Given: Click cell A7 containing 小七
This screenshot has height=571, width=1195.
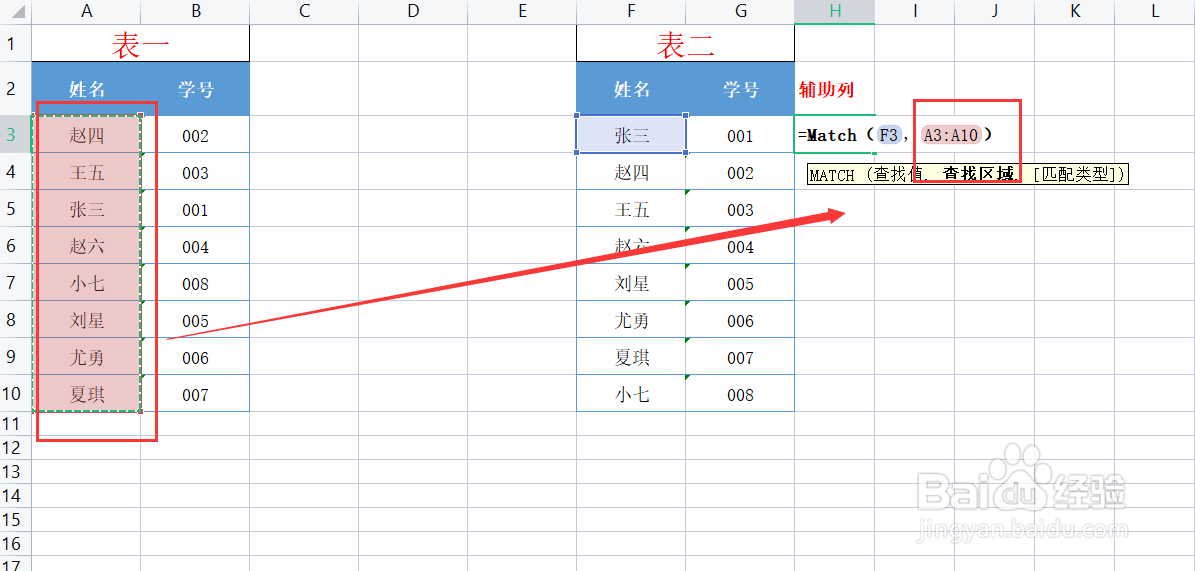Looking at the screenshot, I should tap(86, 282).
